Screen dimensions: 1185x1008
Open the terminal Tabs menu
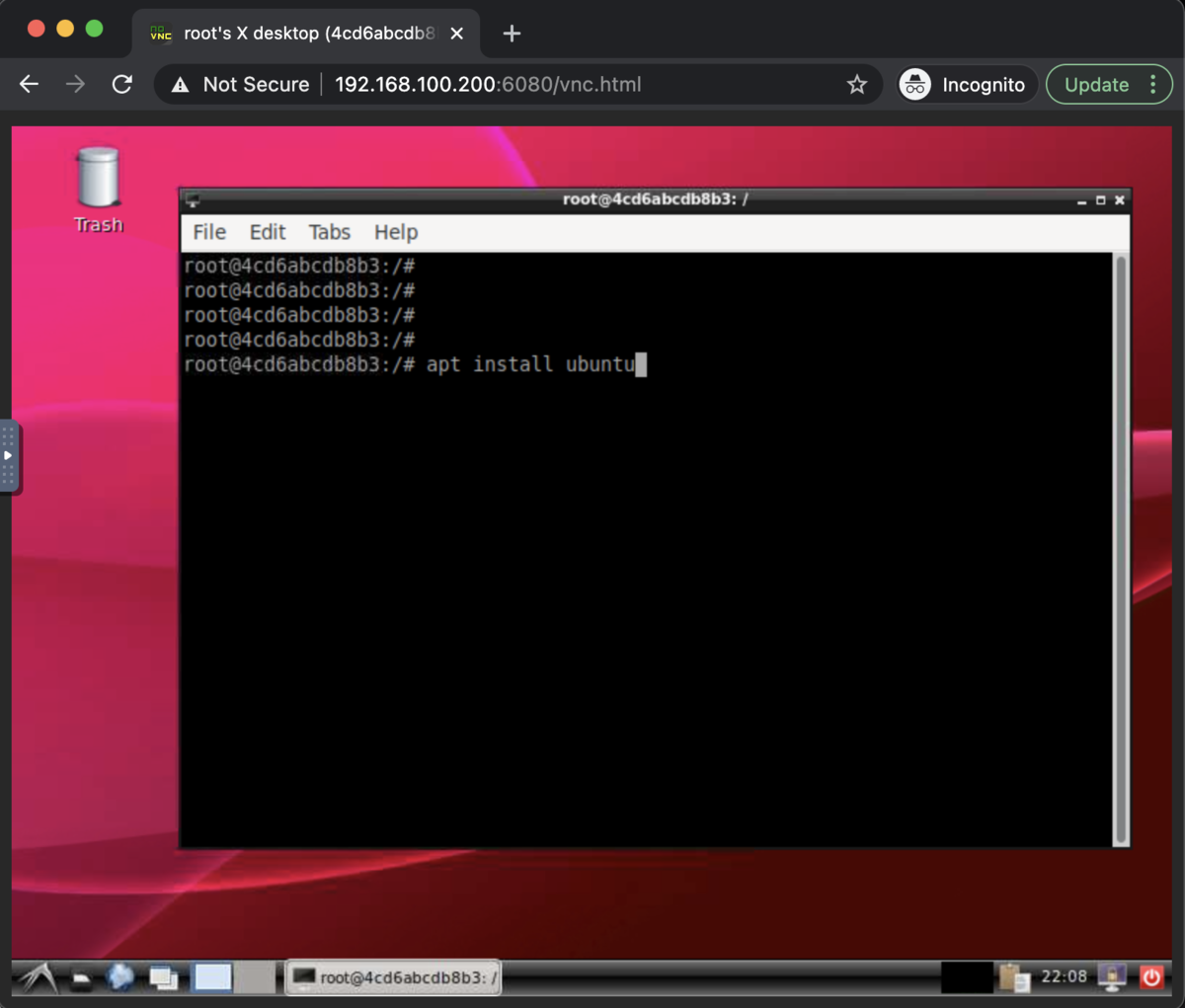click(330, 232)
